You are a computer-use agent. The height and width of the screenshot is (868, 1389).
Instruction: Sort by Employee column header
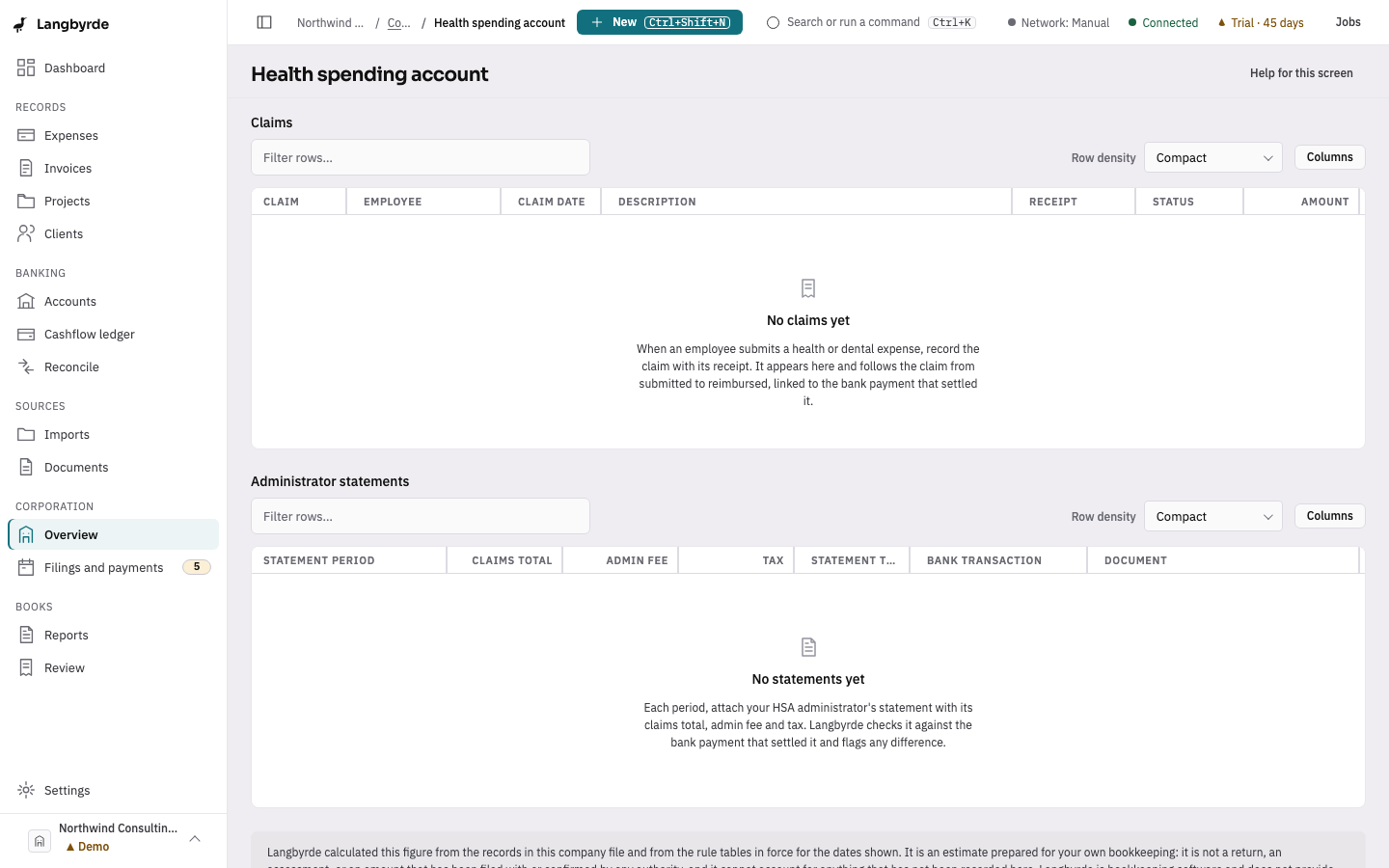[423, 202]
